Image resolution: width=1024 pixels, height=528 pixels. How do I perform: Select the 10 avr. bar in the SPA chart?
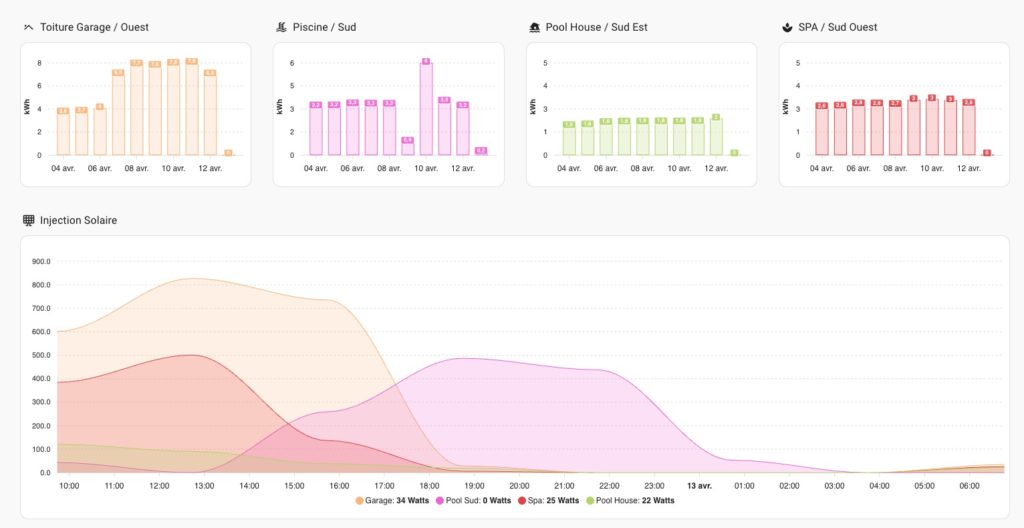click(x=932, y=127)
